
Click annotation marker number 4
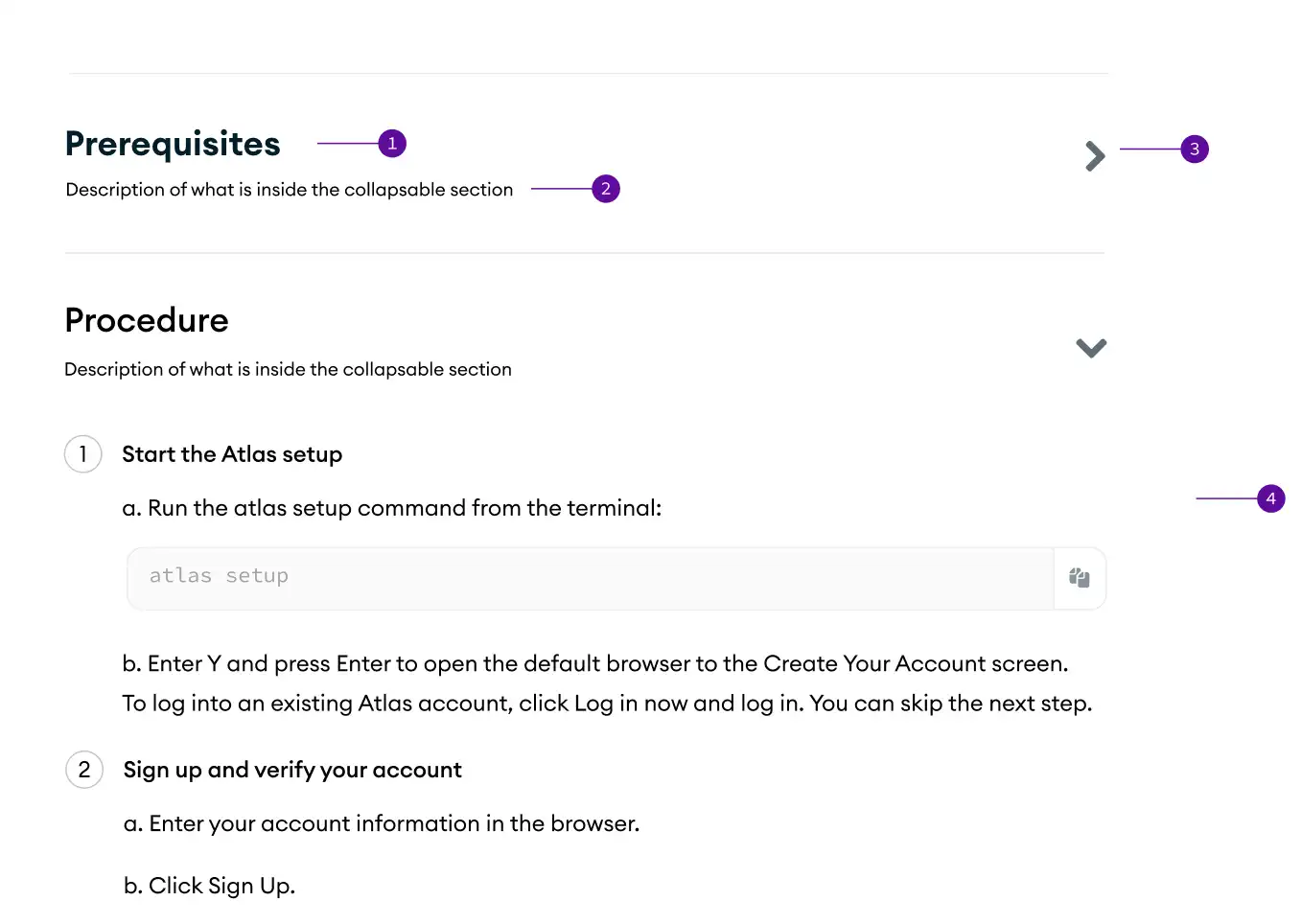click(x=1271, y=498)
